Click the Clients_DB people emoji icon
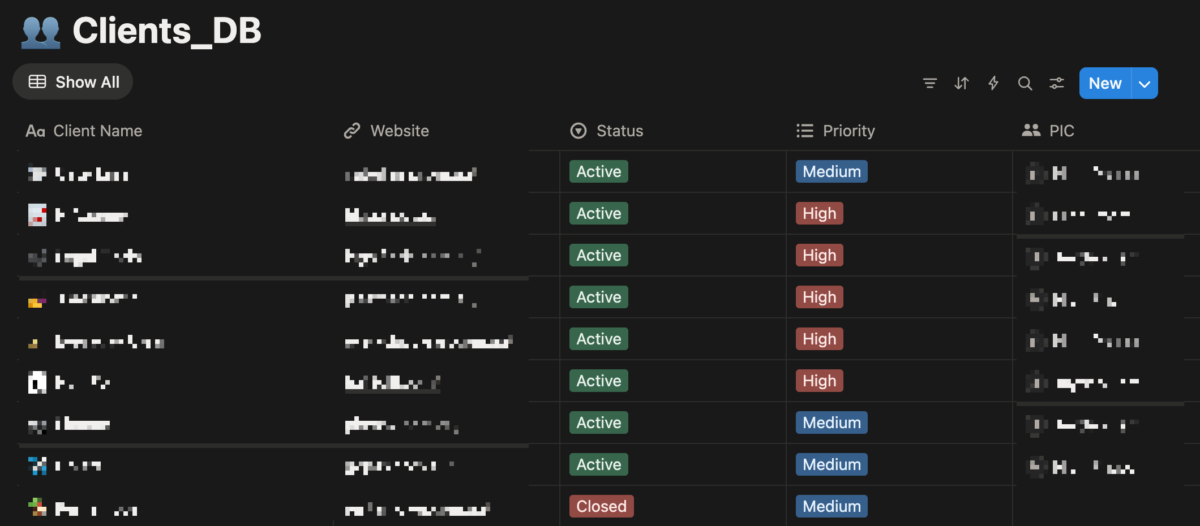This screenshot has height=526, width=1200. [x=41, y=32]
